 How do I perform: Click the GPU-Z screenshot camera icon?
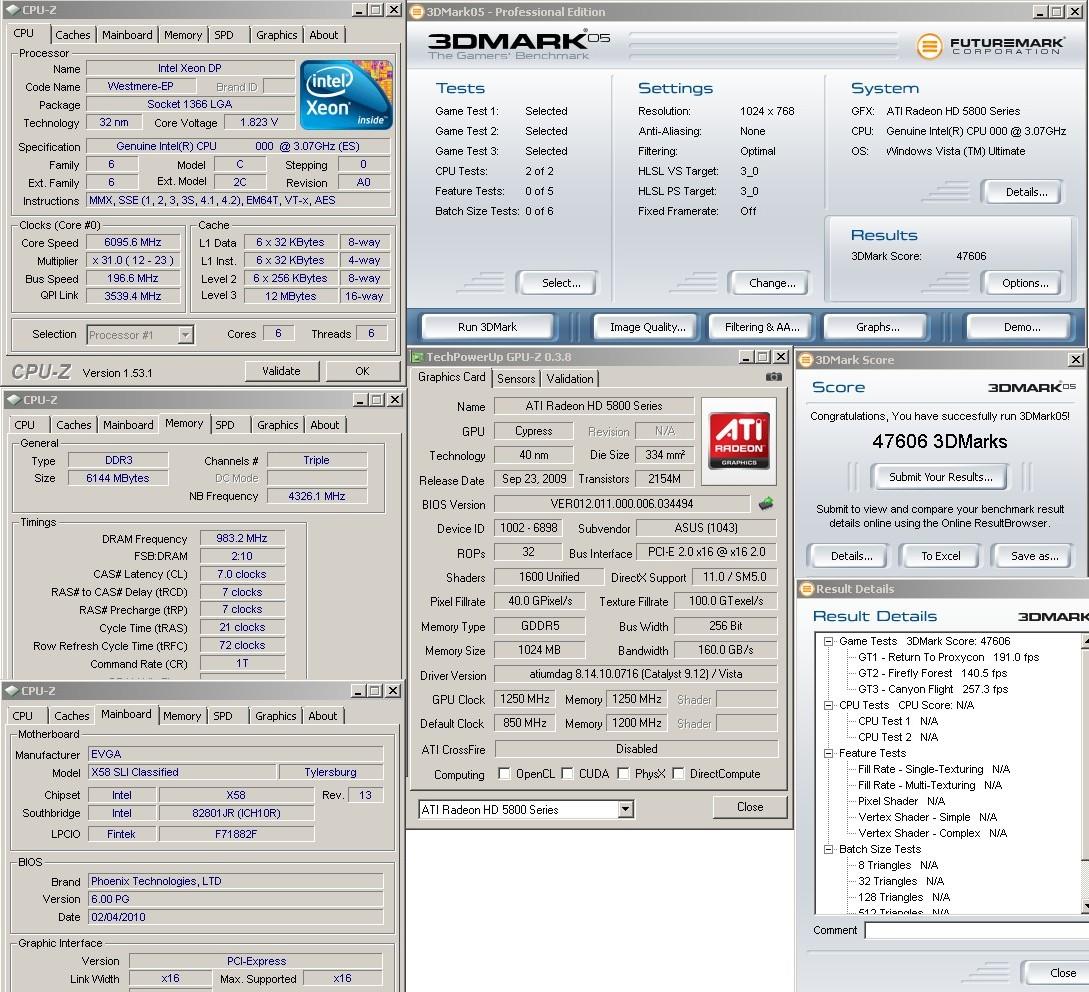(773, 377)
